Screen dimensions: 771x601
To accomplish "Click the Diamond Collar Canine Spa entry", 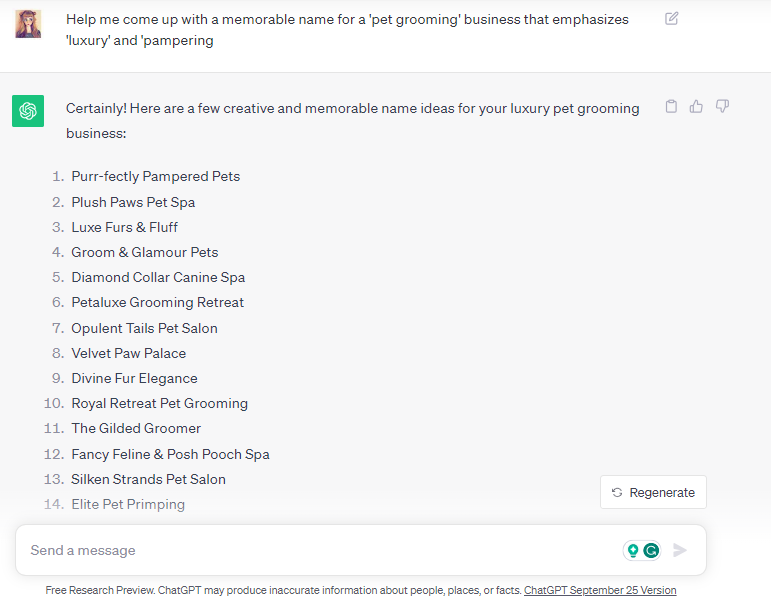I will click(x=158, y=277).
